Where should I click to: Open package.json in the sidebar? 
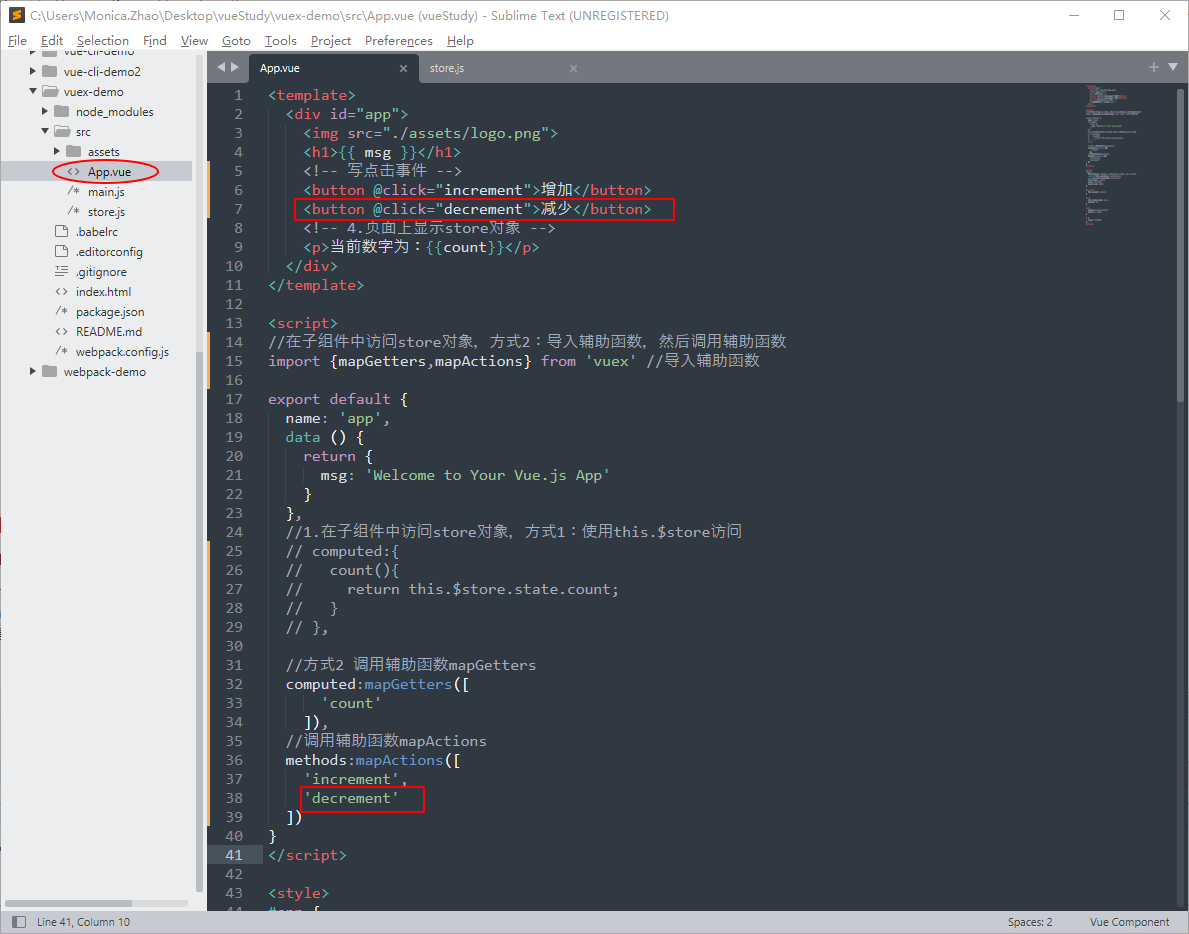click(x=110, y=312)
